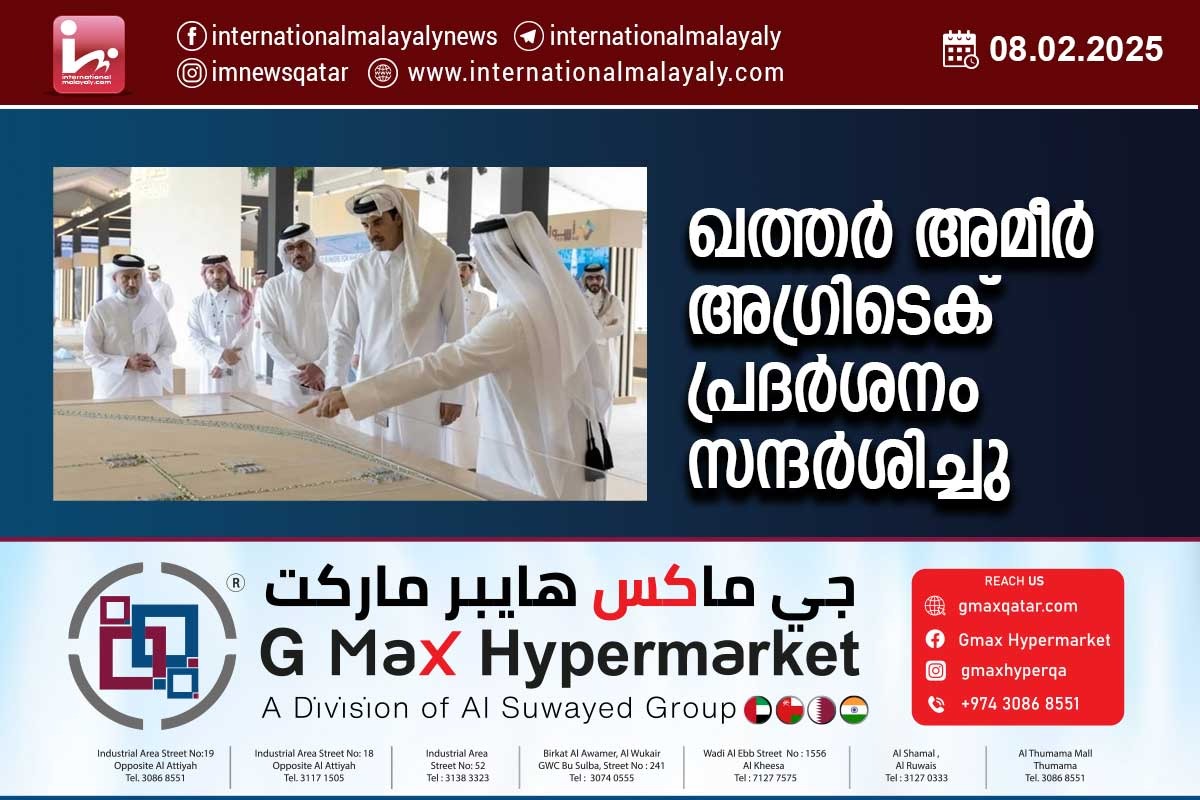This screenshot has height=800, width=1200.
Task: Click the Instagram icon beside imnewsqatar
Action: click(192, 72)
